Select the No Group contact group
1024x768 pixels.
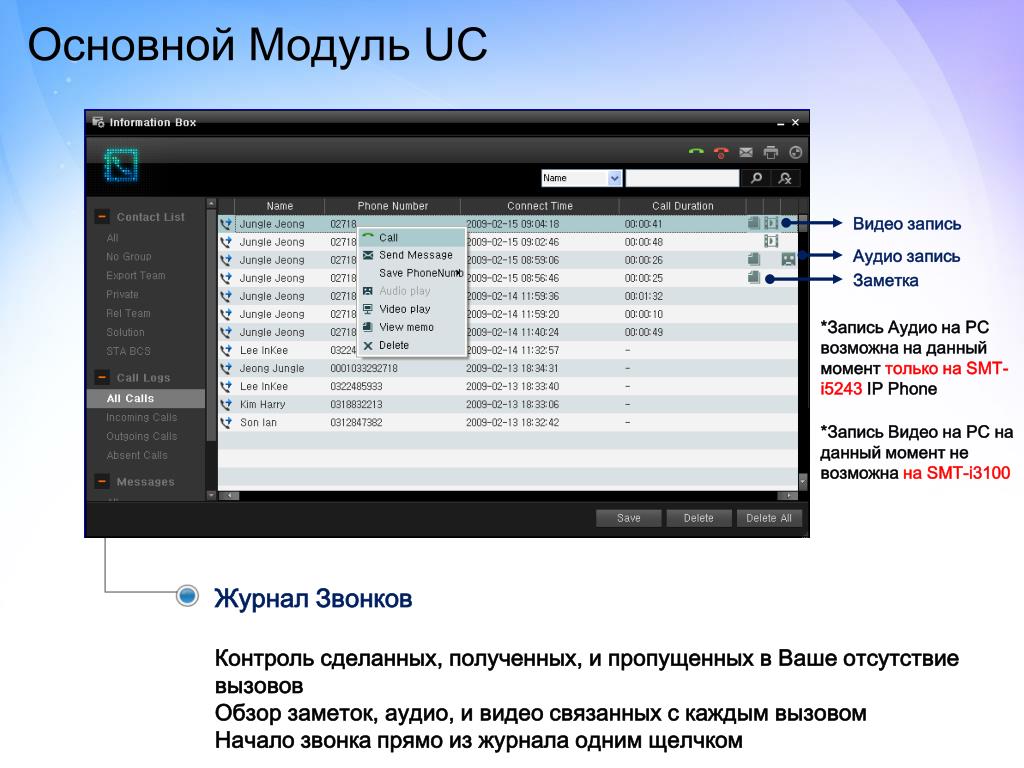coord(129,257)
